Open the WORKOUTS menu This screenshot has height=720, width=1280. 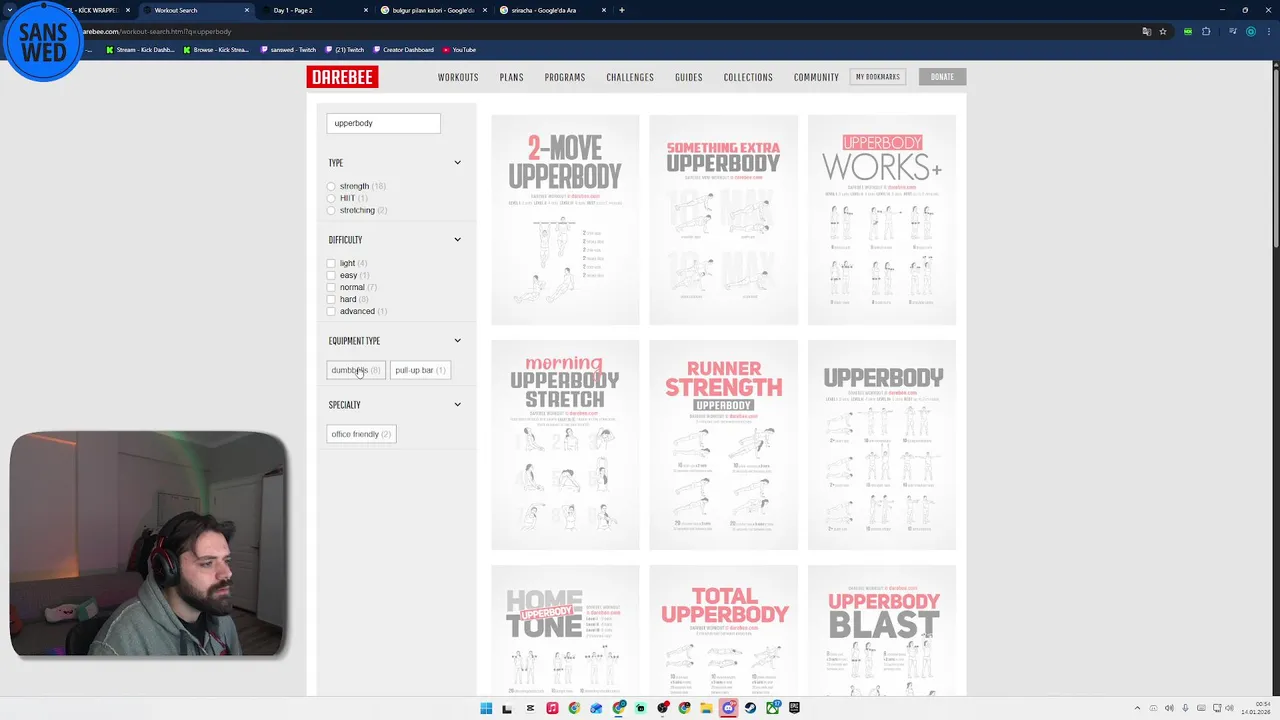coord(458,77)
